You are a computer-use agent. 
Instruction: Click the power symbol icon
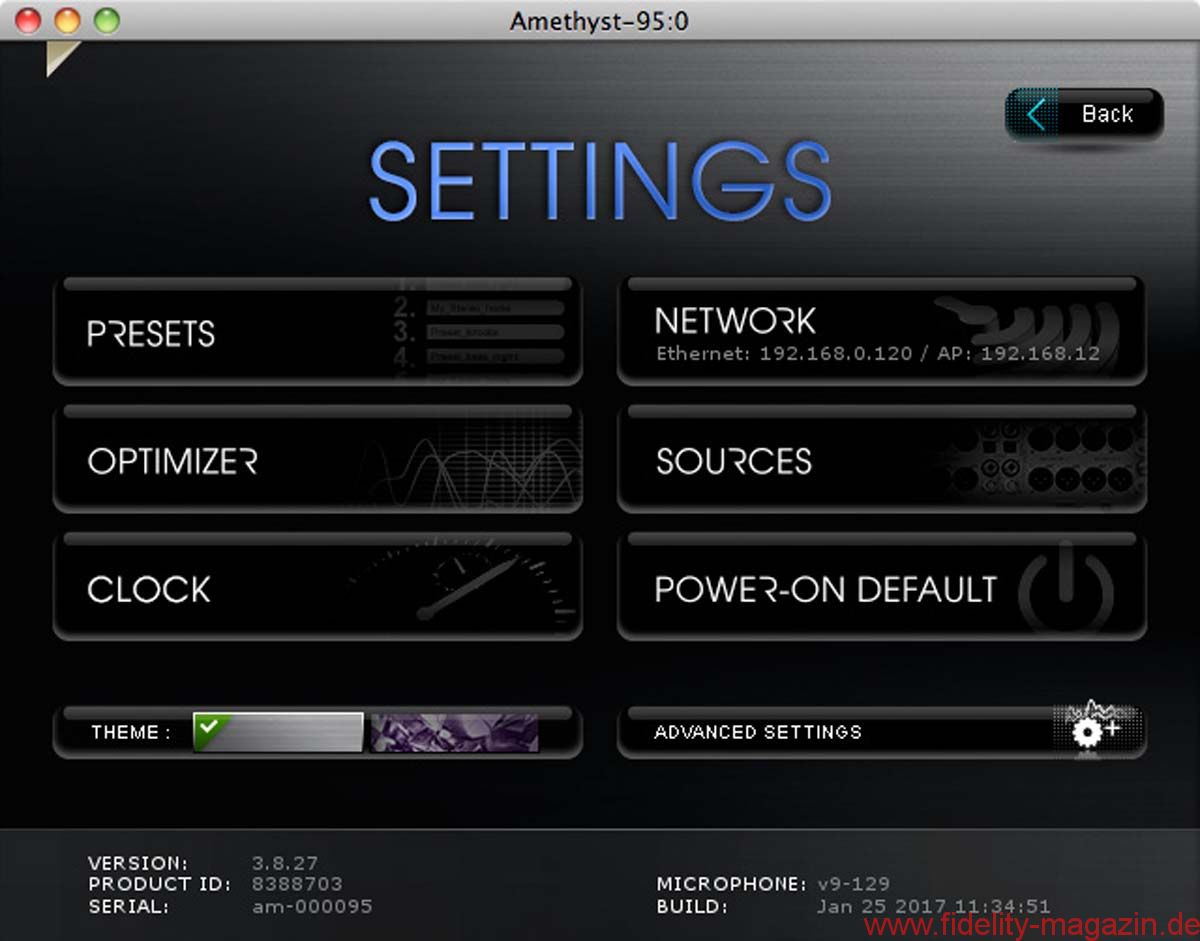pos(1066,588)
